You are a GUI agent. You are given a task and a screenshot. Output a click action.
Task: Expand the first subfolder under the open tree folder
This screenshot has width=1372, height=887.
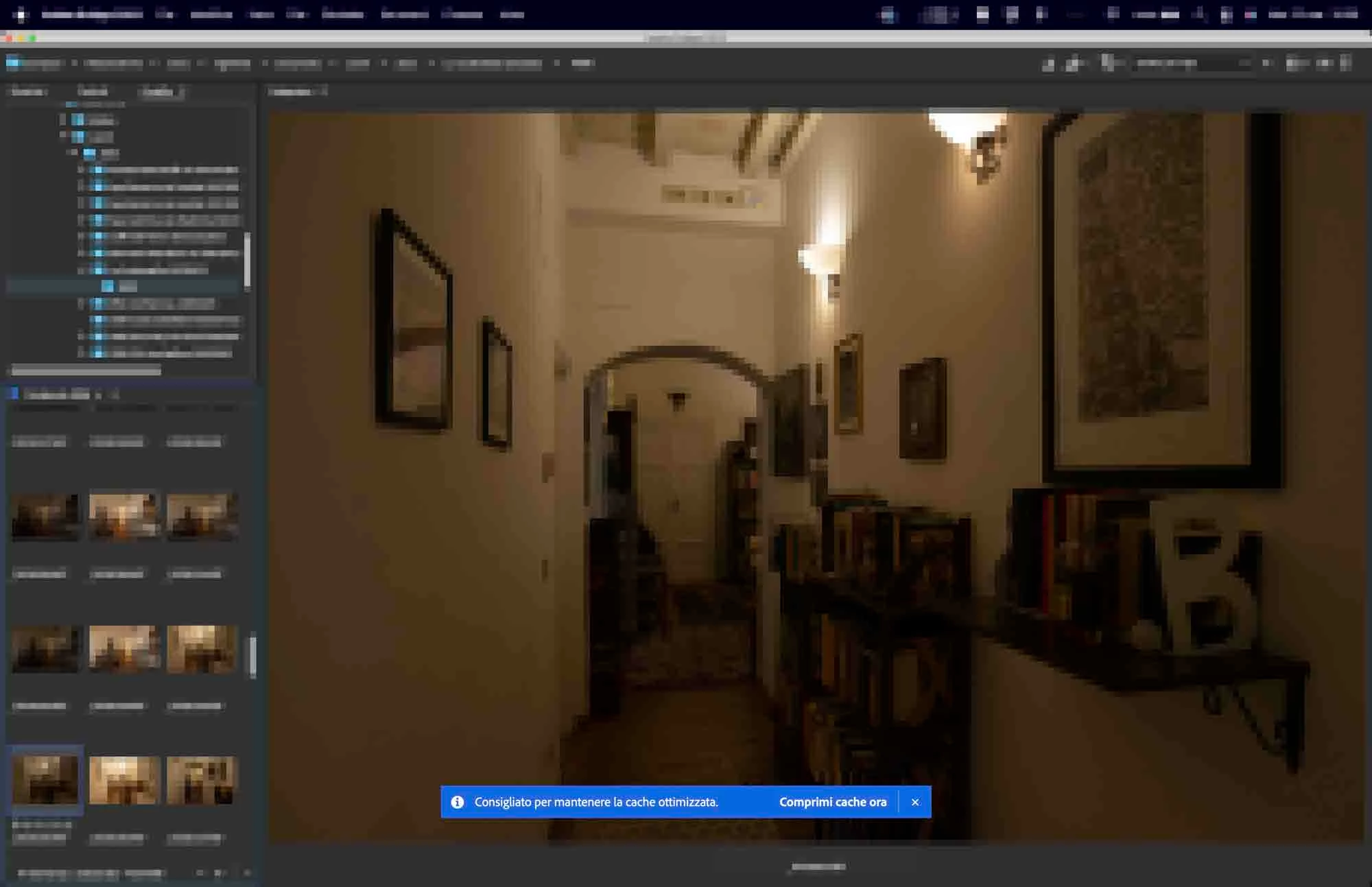pos(81,169)
